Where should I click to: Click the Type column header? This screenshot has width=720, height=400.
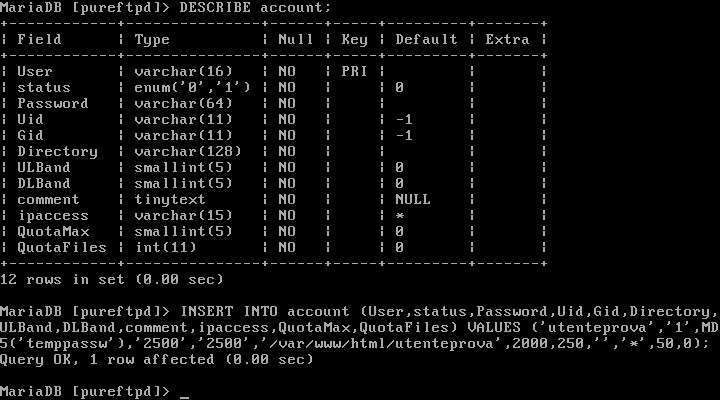tap(152, 40)
